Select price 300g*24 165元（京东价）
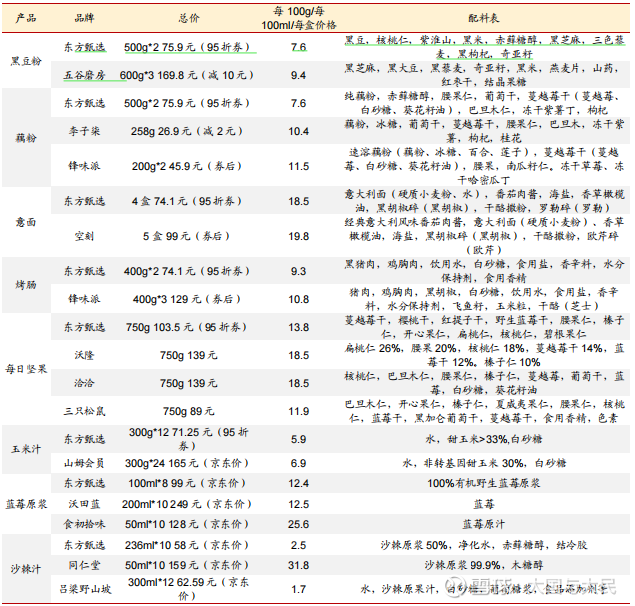The image size is (635, 606). click(x=187, y=463)
